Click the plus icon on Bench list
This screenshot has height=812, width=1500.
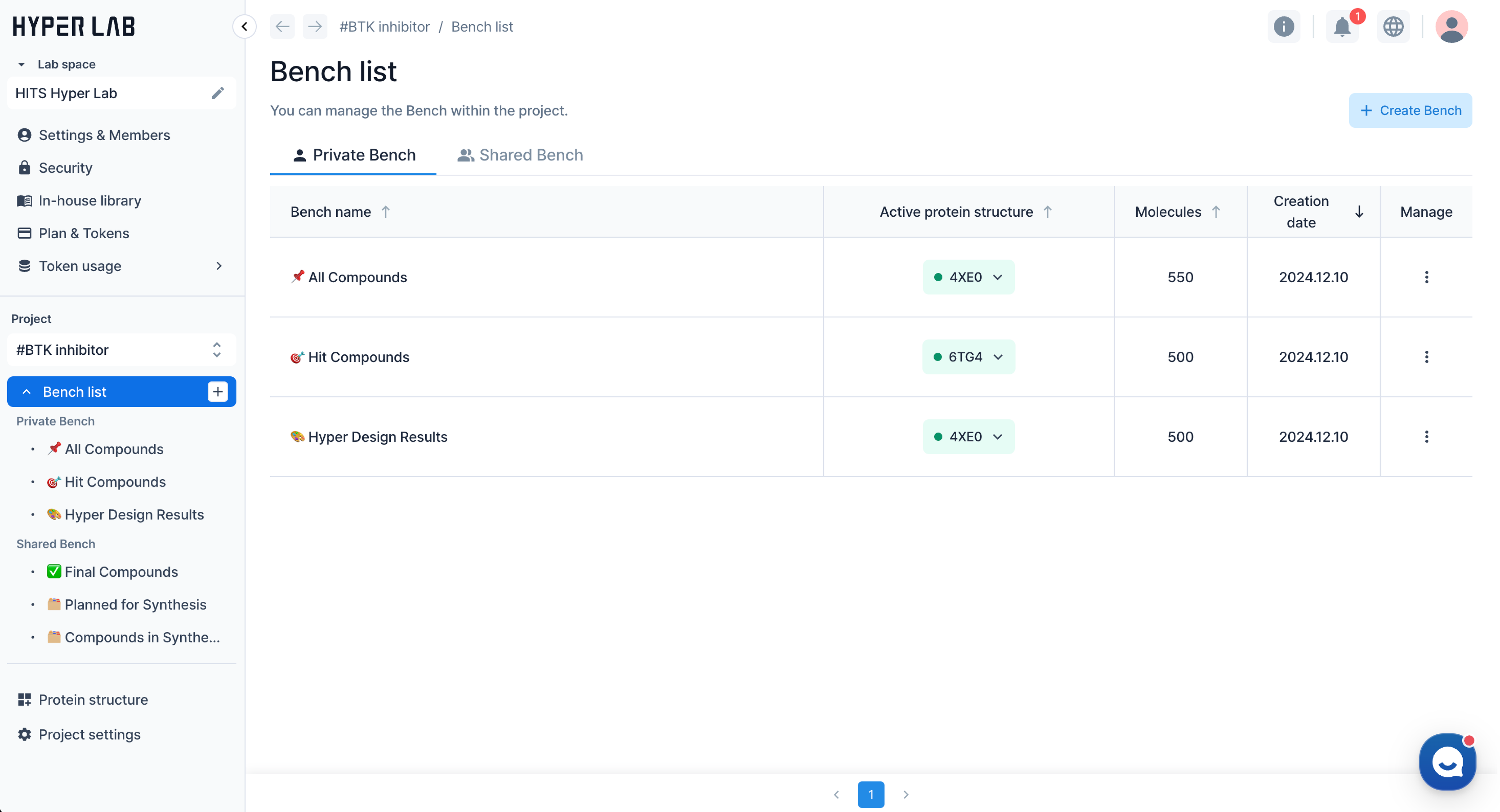[218, 392]
